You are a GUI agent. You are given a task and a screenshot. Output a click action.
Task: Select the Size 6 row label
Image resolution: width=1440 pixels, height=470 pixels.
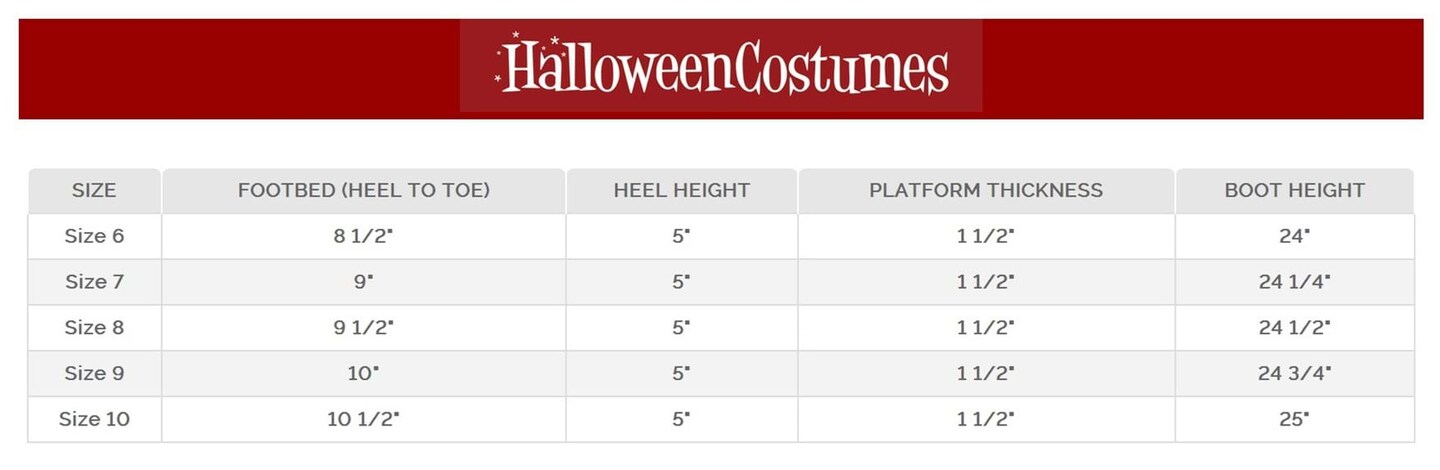94,237
